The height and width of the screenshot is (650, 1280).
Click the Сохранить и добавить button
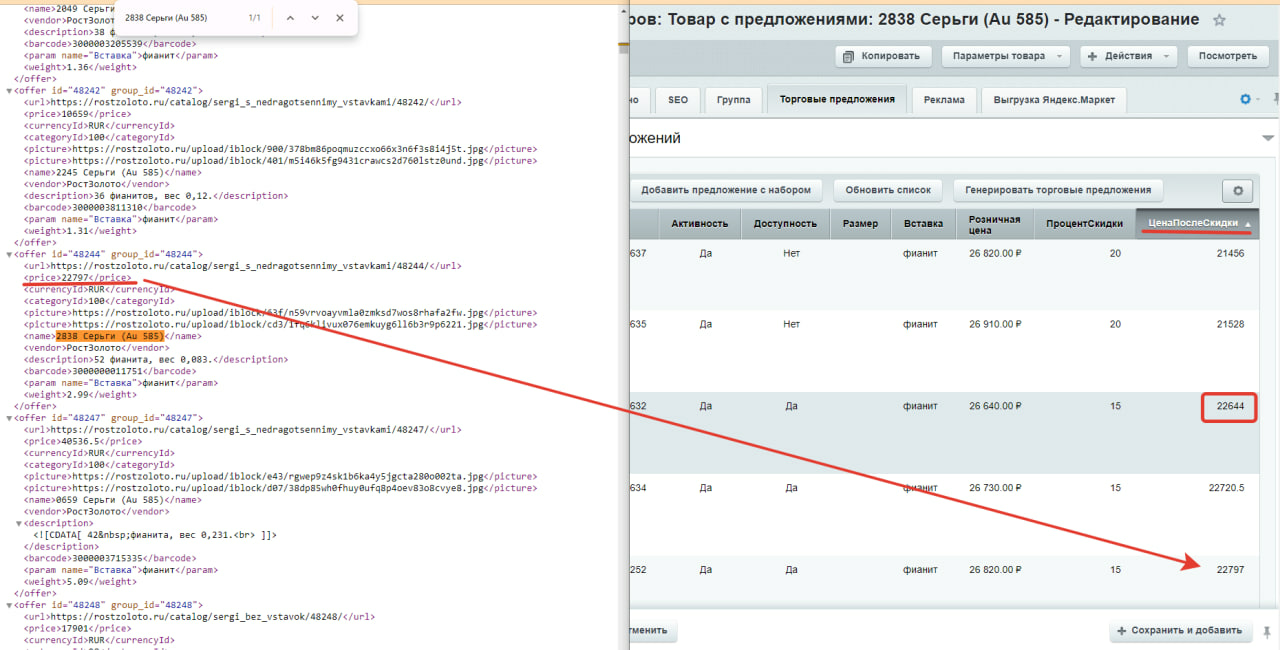(x=1182, y=631)
